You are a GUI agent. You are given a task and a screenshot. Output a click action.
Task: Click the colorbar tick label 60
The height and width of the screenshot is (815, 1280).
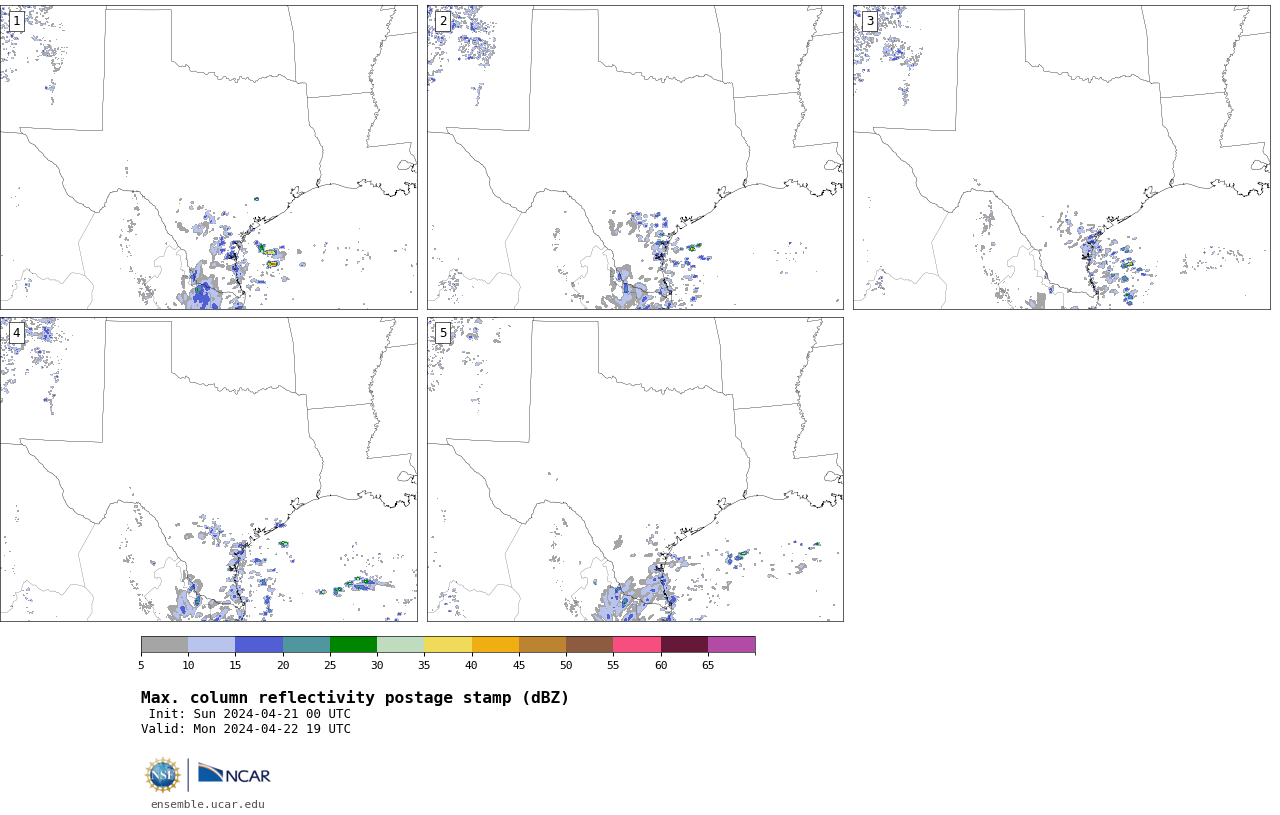[x=660, y=665]
